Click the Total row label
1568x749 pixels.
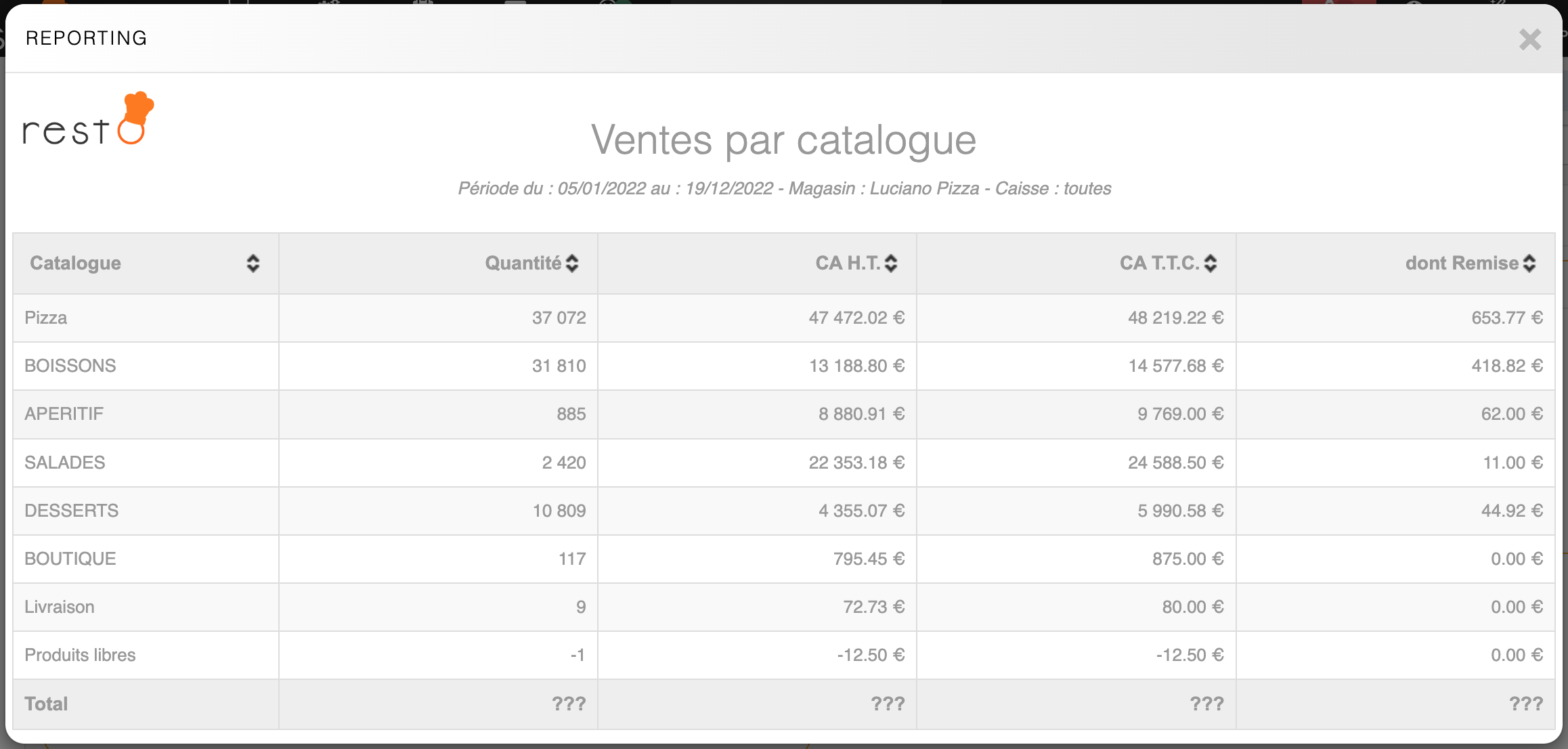click(x=46, y=704)
